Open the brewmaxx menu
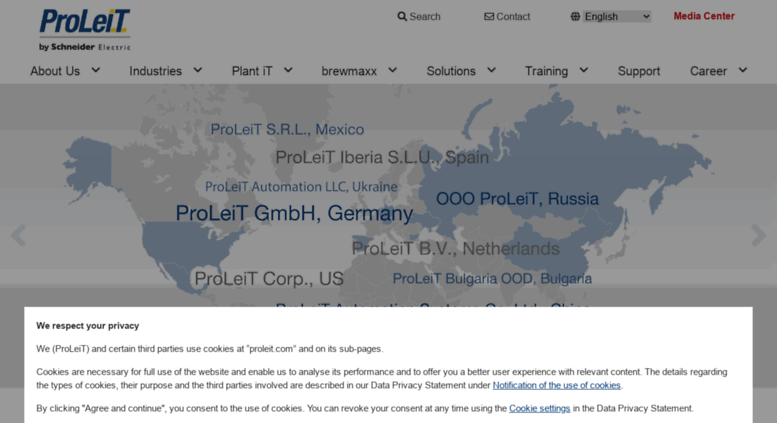This screenshot has height=423, width=777. [x=349, y=71]
